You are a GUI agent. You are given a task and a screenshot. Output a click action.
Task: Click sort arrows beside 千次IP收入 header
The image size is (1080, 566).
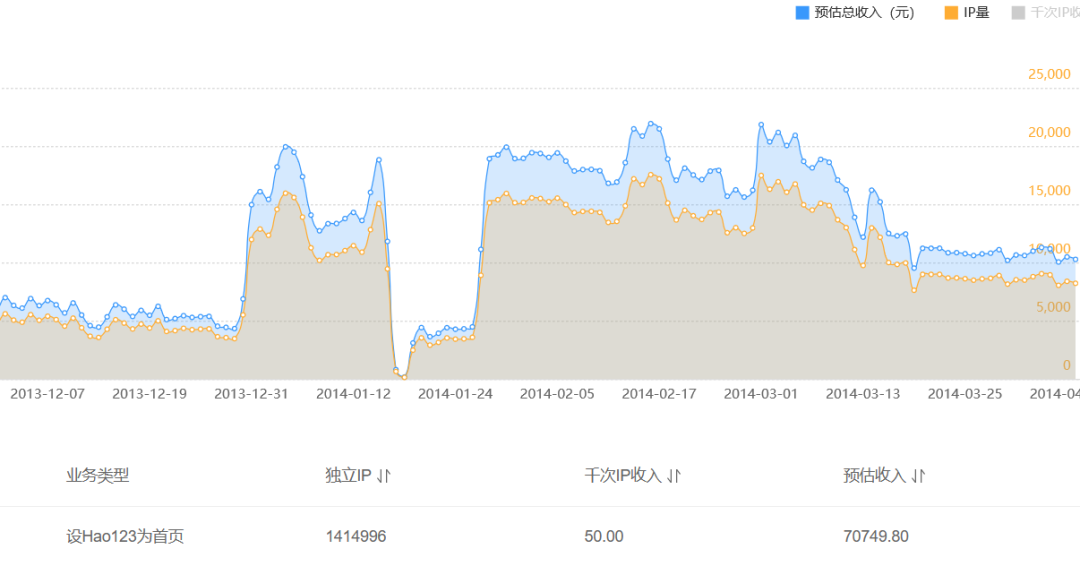674,476
